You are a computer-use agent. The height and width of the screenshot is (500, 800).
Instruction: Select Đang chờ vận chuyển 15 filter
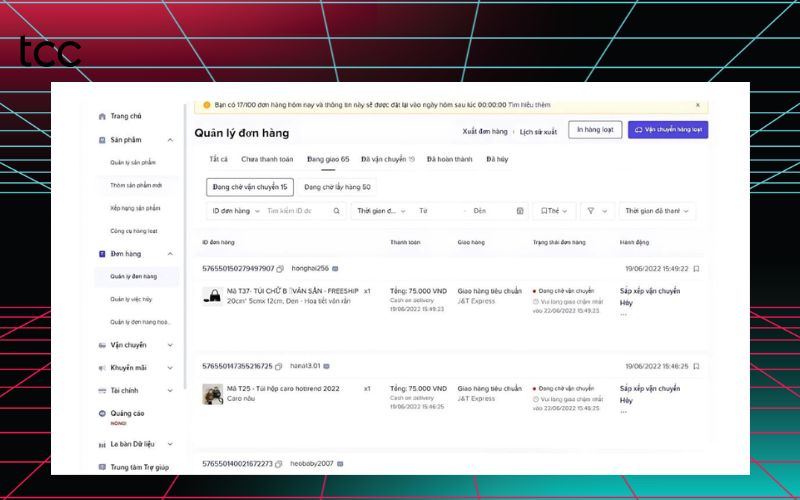coord(250,187)
